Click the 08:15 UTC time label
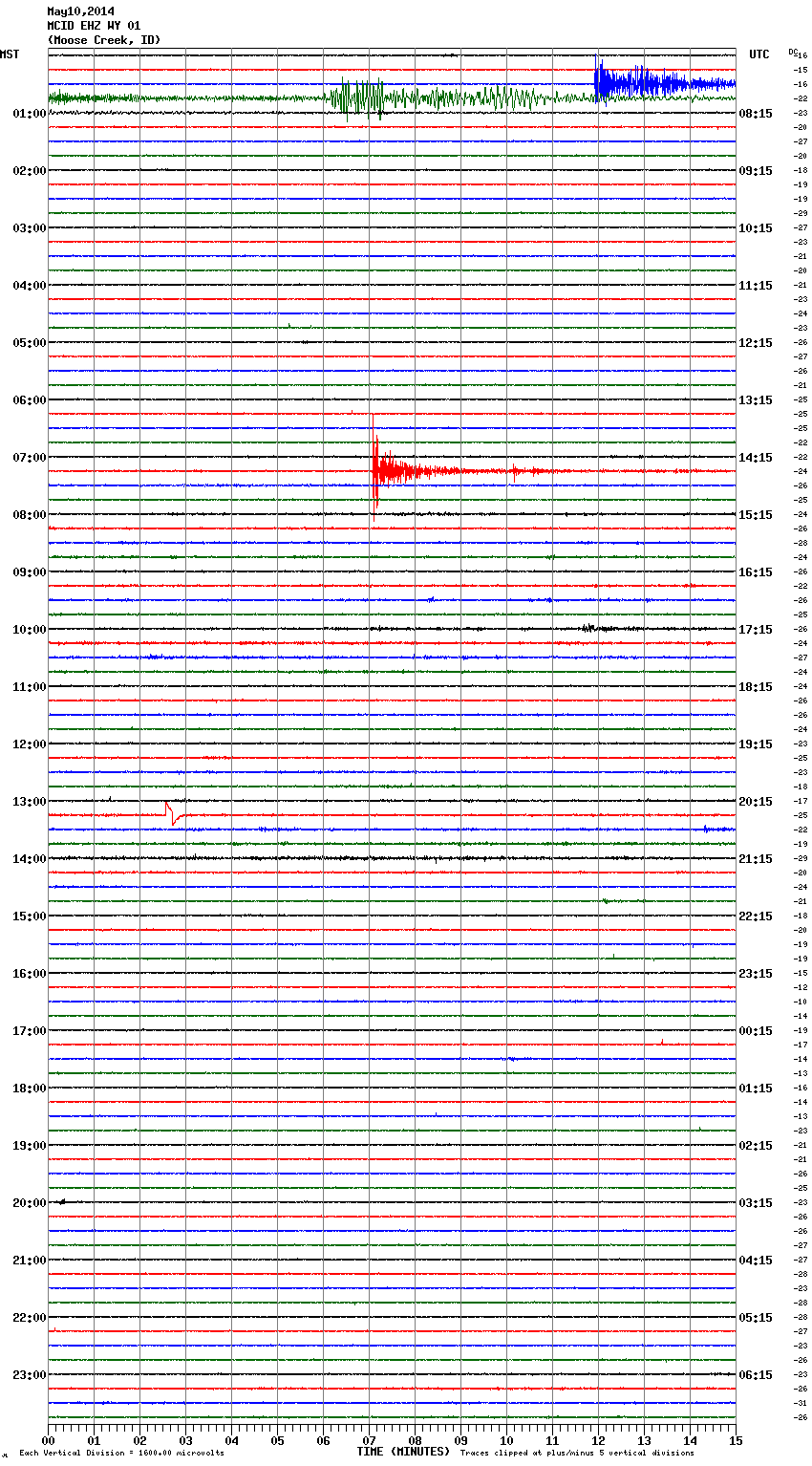This screenshot has width=812, height=1466. coord(756,114)
